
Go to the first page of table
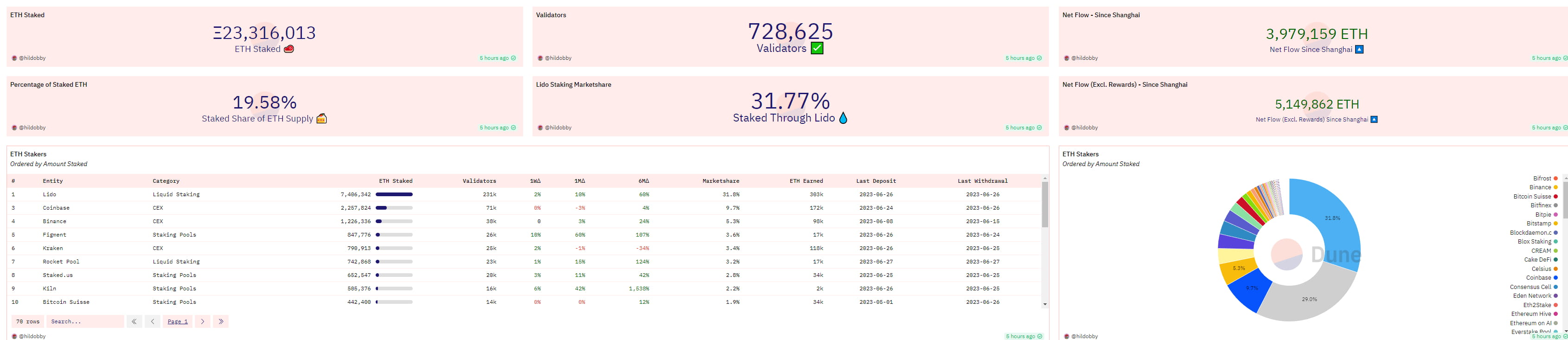(134, 321)
